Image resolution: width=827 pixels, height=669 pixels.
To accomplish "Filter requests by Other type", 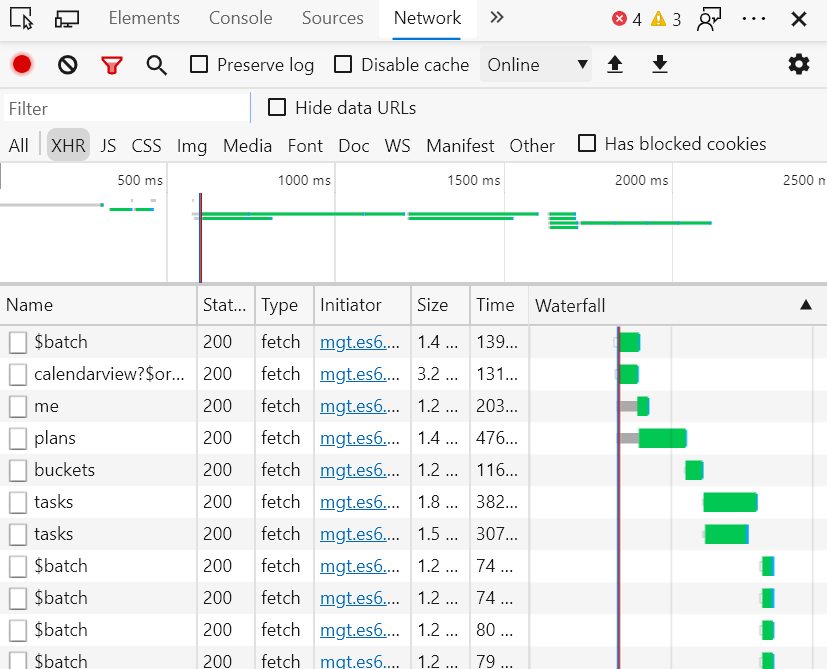I will pyautogui.click(x=532, y=145).
